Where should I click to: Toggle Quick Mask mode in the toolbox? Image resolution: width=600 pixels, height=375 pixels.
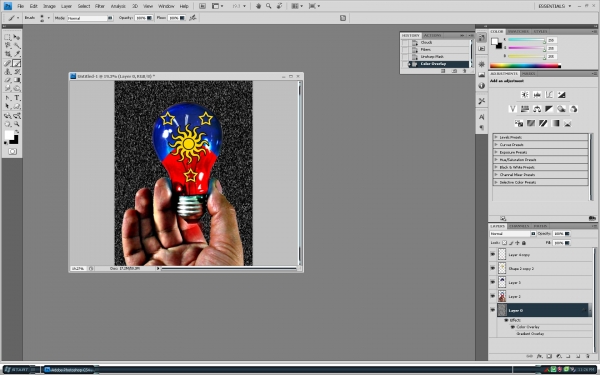pyautogui.click(x=12, y=152)
